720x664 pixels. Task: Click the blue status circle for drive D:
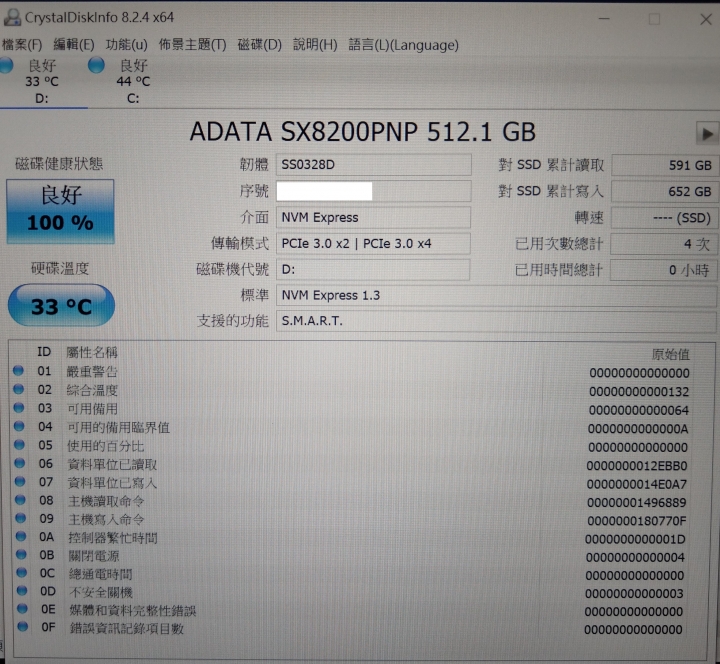tap(6, 65)
